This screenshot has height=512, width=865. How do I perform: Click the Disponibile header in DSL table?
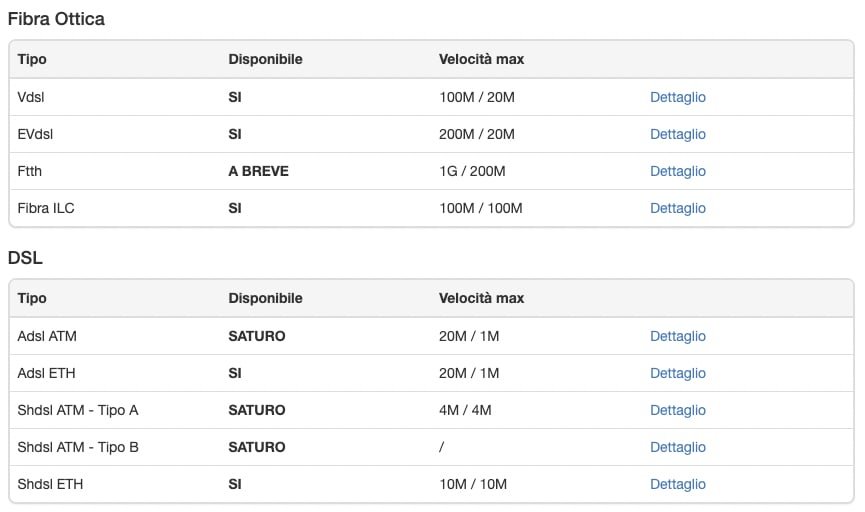pyautogui.click(x=265, y=299)
